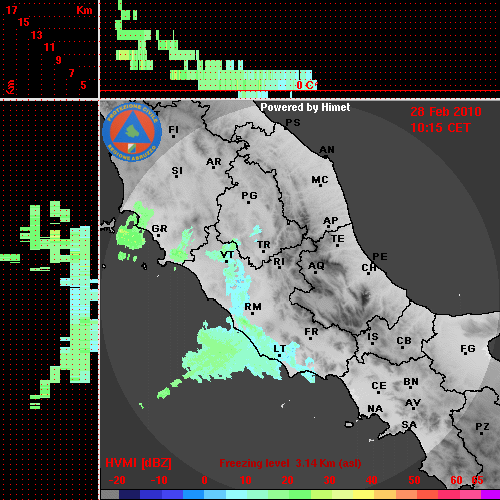Click the '17' height label
The image size is (500, 500).
coord(11,10)
